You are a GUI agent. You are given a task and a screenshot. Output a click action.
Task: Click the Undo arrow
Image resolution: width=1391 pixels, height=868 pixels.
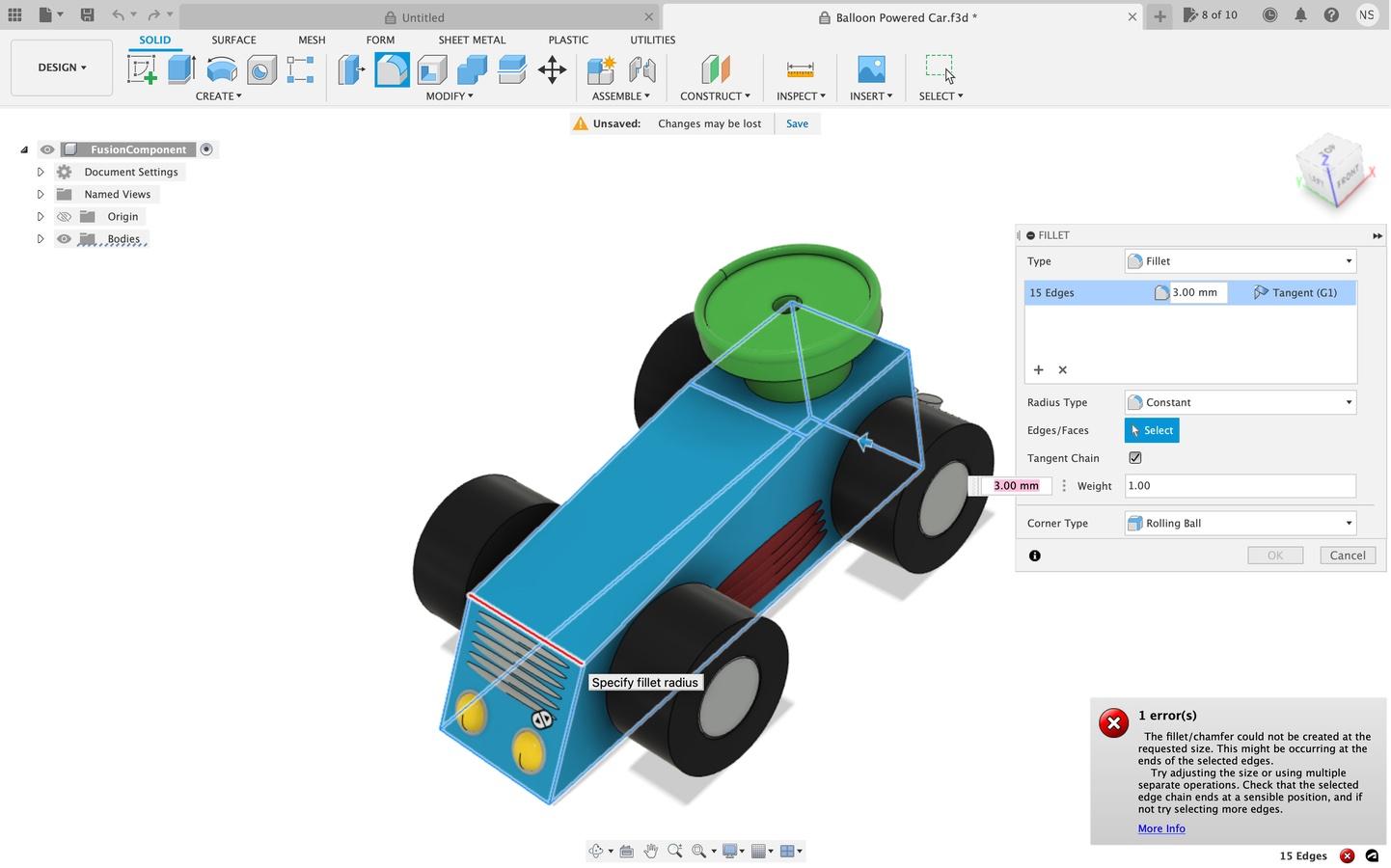[118, 15]
